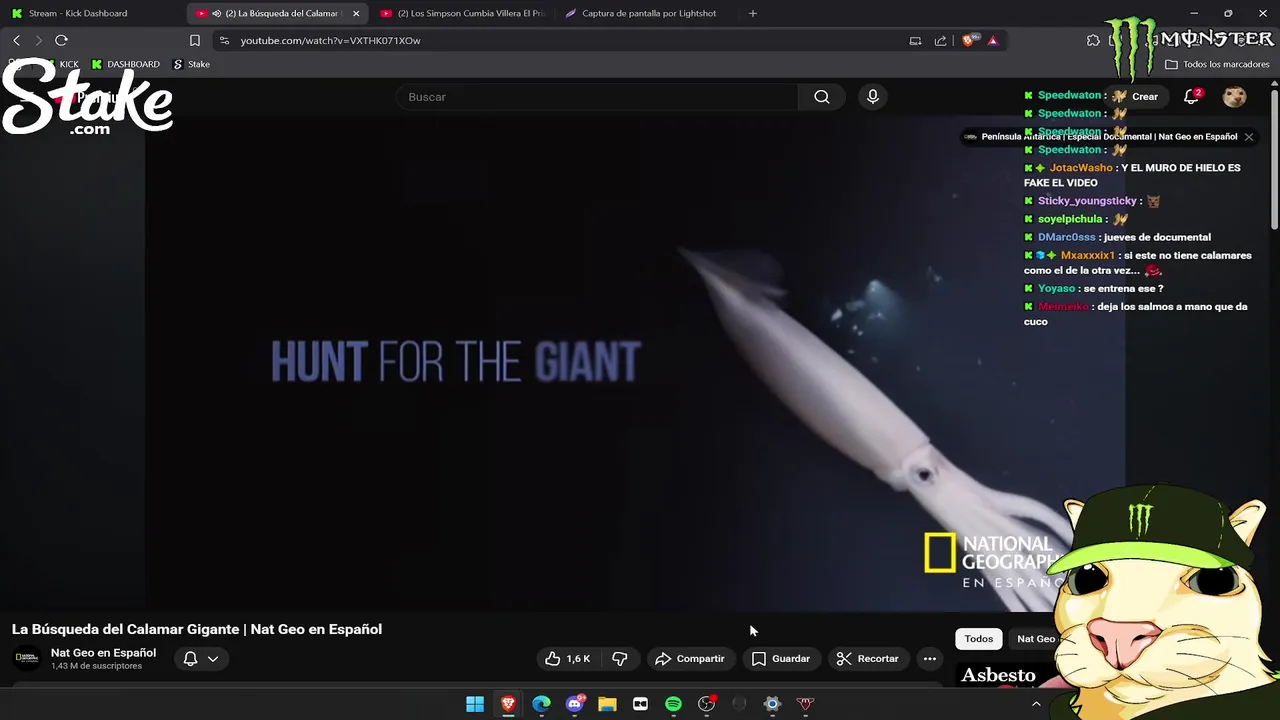Open a new browser tab
The width and height of the screenshot is (1280, 720).
753,13
